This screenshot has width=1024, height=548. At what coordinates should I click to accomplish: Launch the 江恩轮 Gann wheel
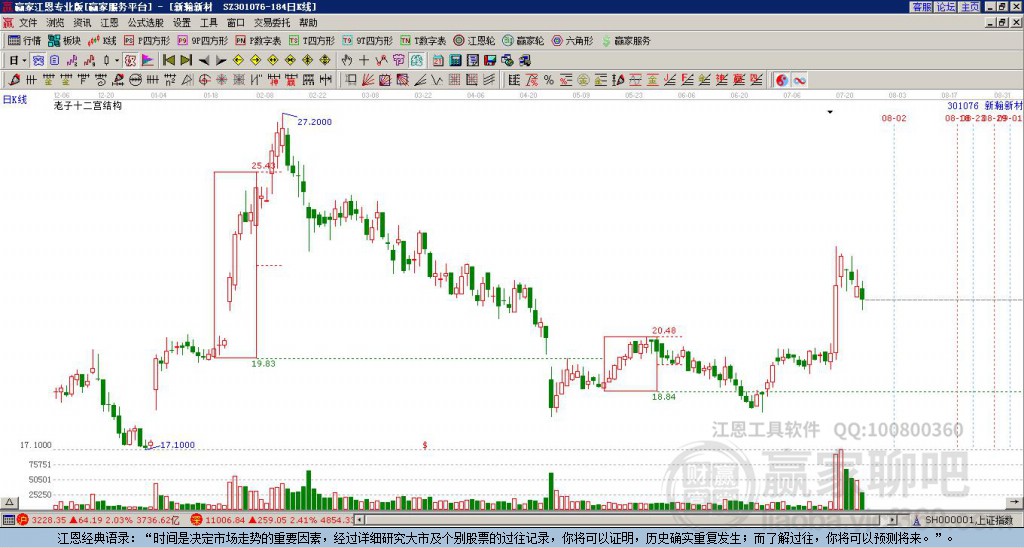click(474, 40)
